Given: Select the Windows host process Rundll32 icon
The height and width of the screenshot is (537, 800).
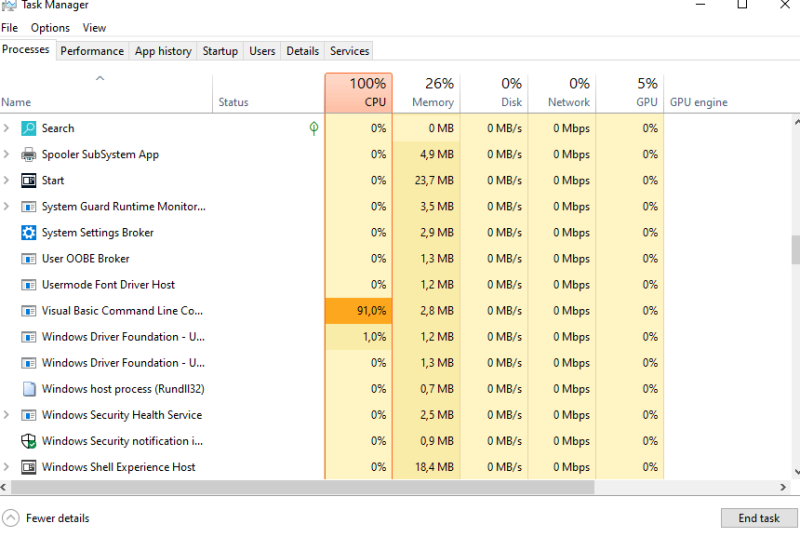Looking at the screenshot, I should 29,389.
